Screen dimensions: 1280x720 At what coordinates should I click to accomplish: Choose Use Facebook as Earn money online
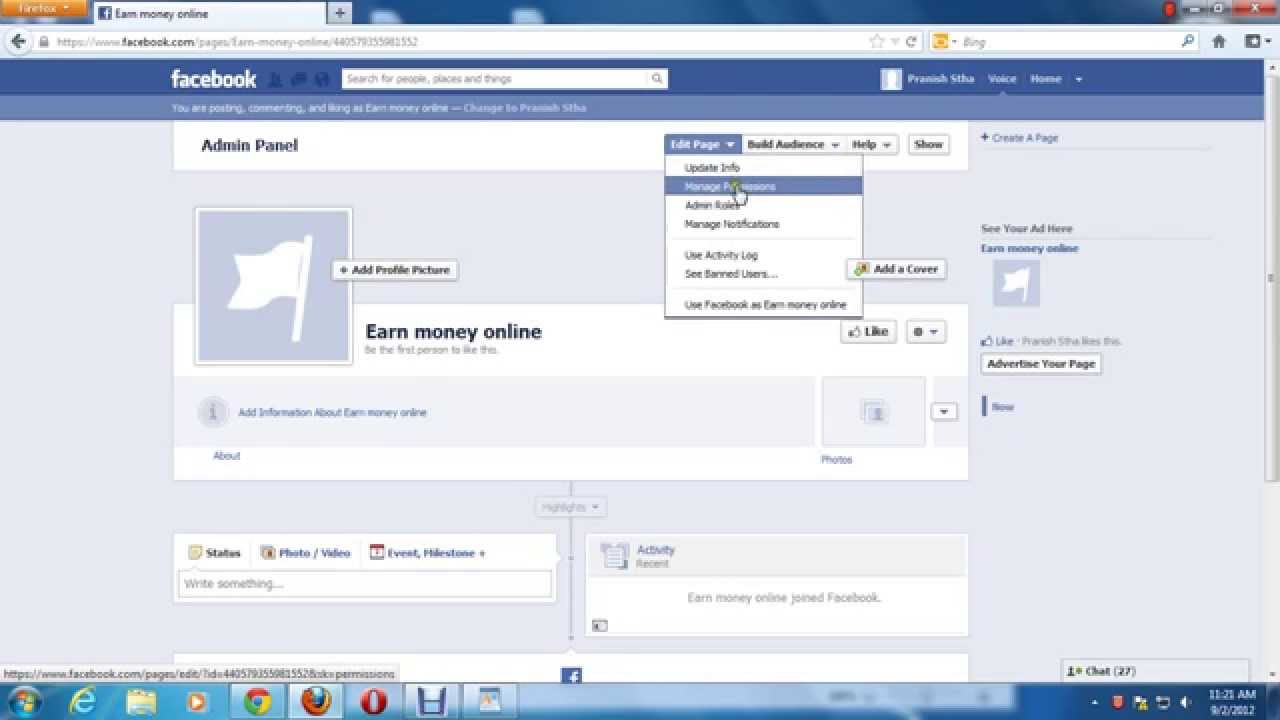[x=765, y=305]
